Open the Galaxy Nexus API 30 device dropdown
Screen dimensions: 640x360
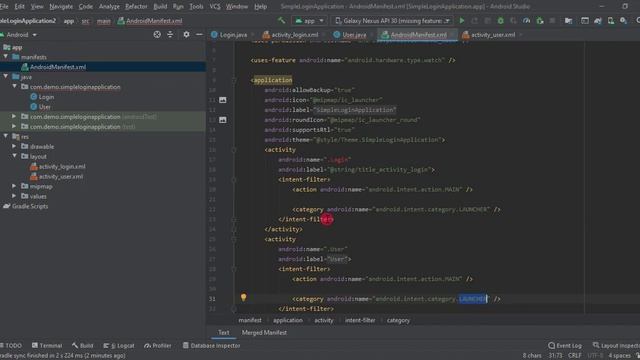[393, 20]
